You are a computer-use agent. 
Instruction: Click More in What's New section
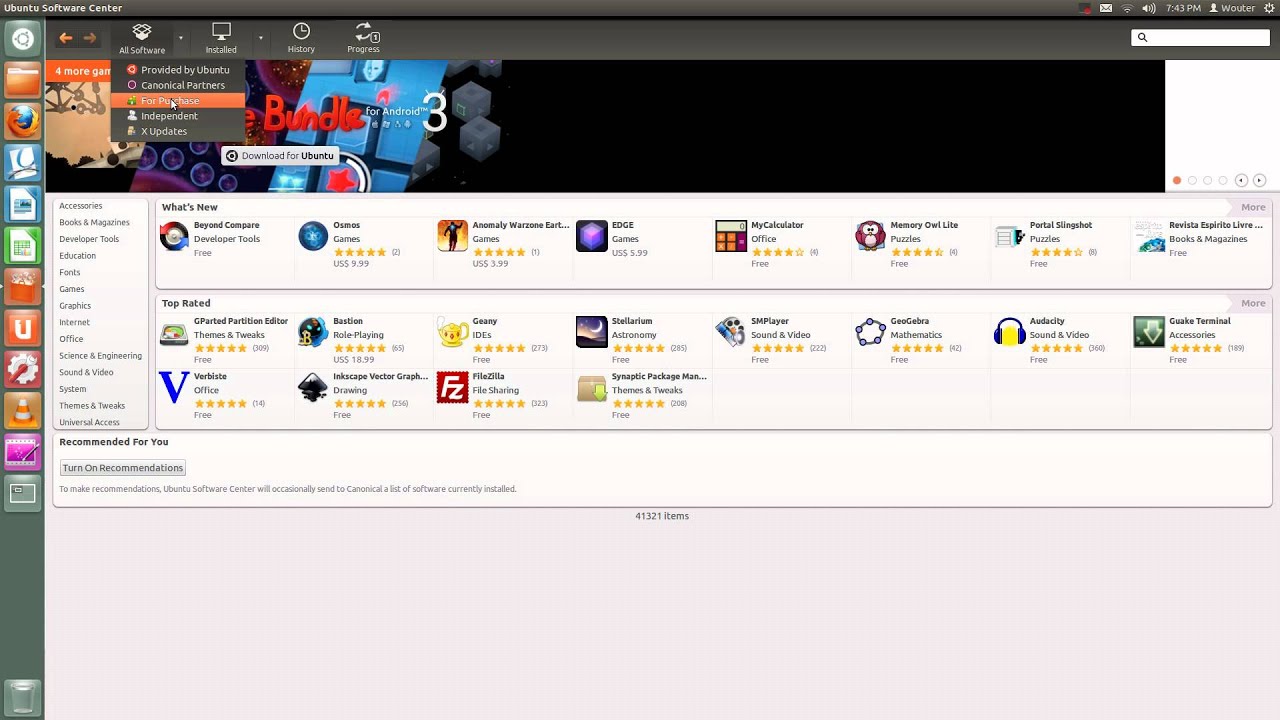coord(1253,207)
